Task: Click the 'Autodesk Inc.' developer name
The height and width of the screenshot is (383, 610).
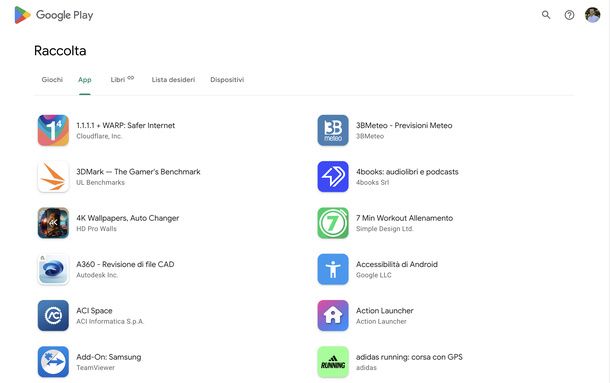Action: pos(97,275)
